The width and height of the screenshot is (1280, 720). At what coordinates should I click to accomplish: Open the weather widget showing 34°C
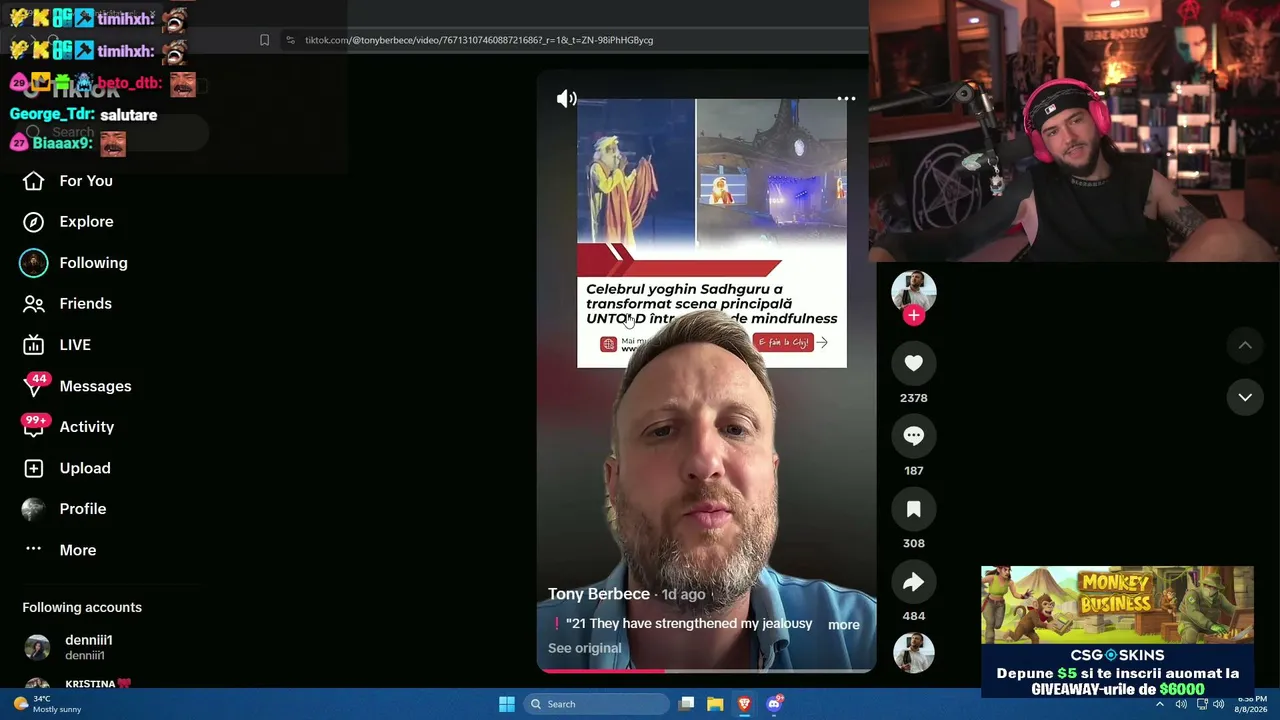point(46,704)
